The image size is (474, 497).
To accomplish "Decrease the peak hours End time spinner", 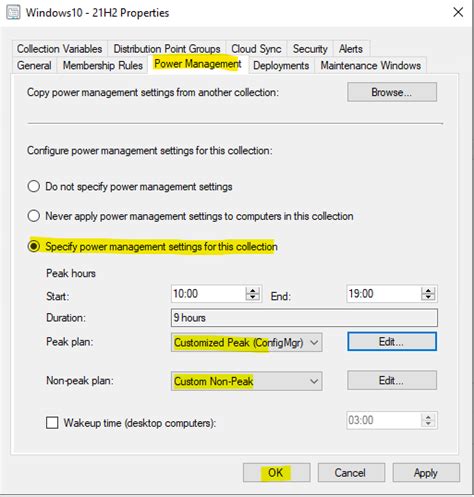I will pyautogui.click(x=428, y=298).
